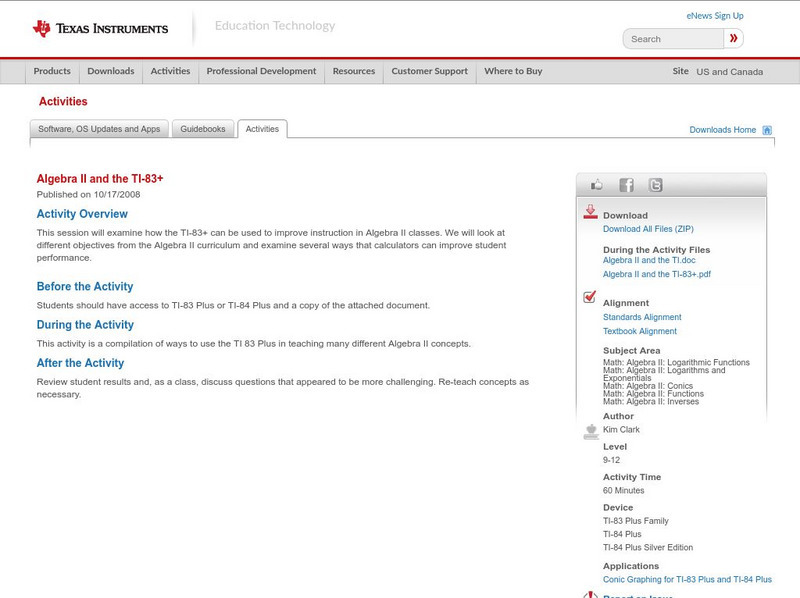Click the Before the Activity heading
Viewport: 800px width, 598px height.
click(x=85, y=286)
